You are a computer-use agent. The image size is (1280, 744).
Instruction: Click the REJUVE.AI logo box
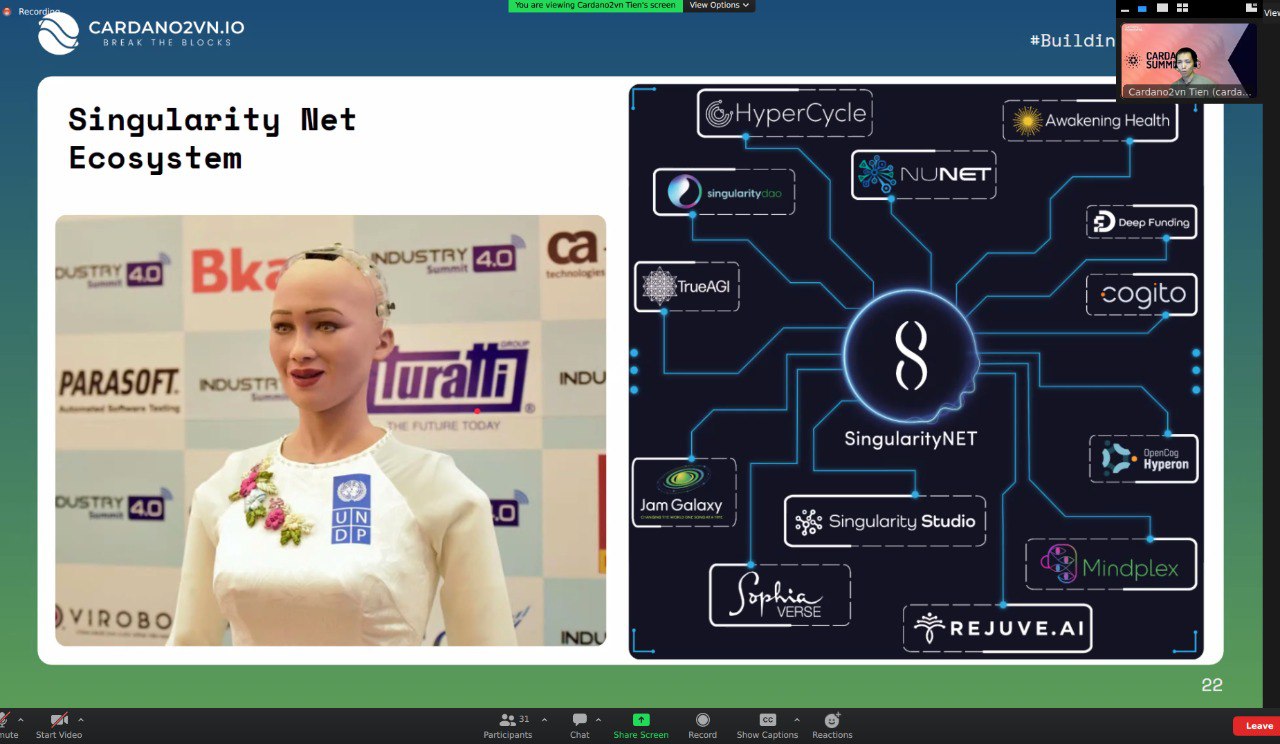998,629
